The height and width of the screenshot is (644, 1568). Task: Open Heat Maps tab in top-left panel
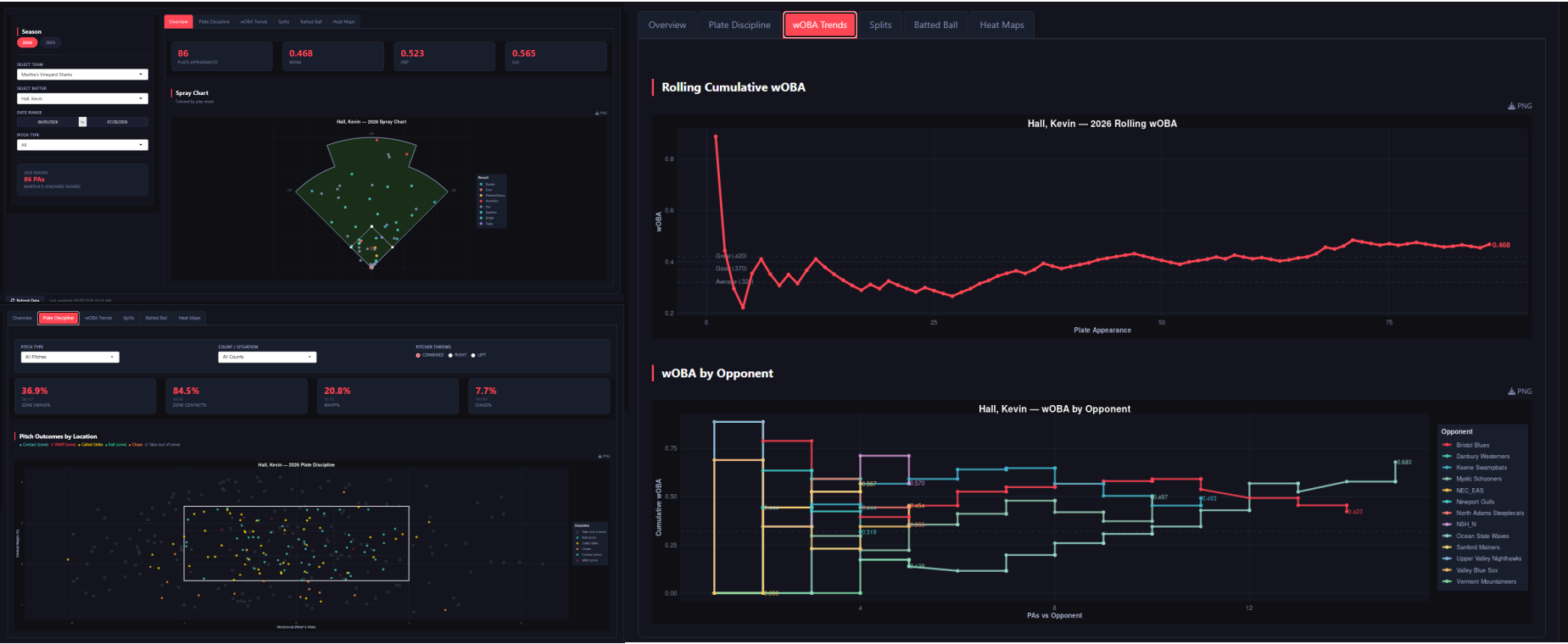tap(343, 21)
